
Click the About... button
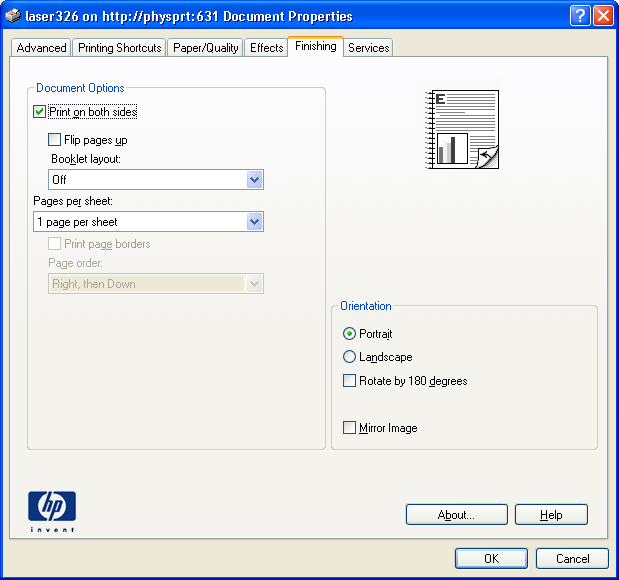pos(456,515)
